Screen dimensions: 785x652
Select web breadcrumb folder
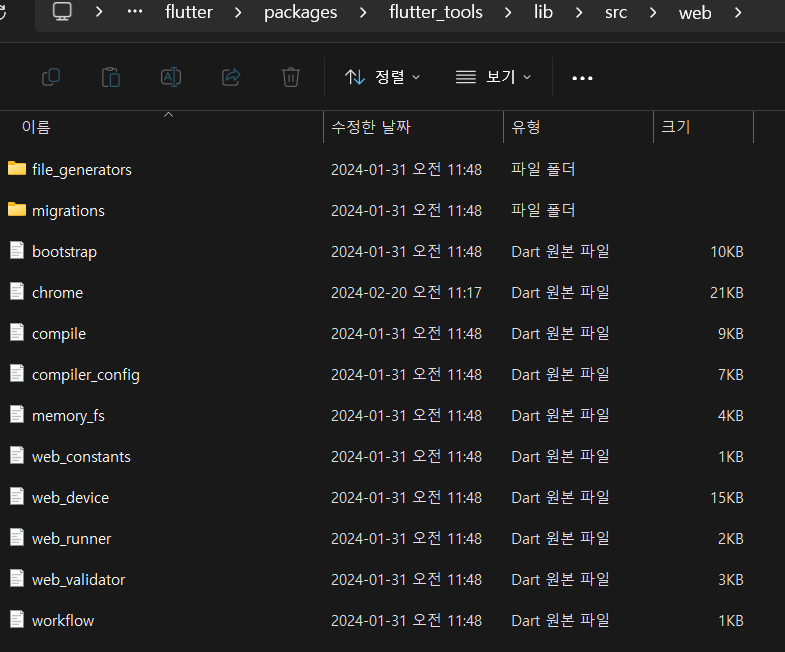click(695, 13)
